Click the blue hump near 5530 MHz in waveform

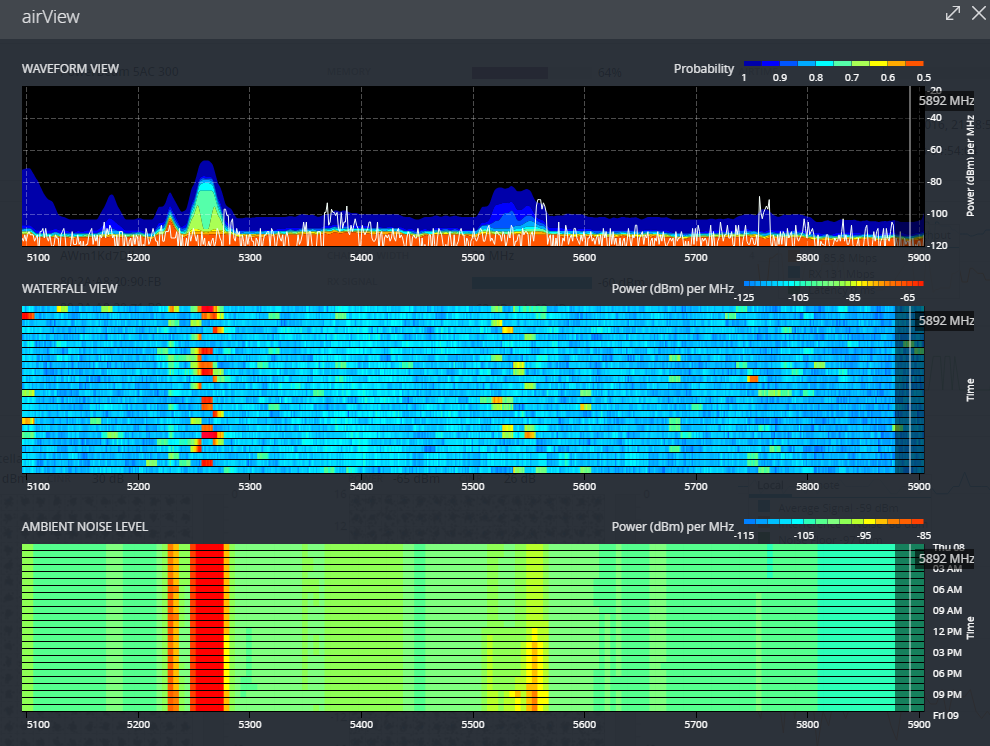[510, 205]
